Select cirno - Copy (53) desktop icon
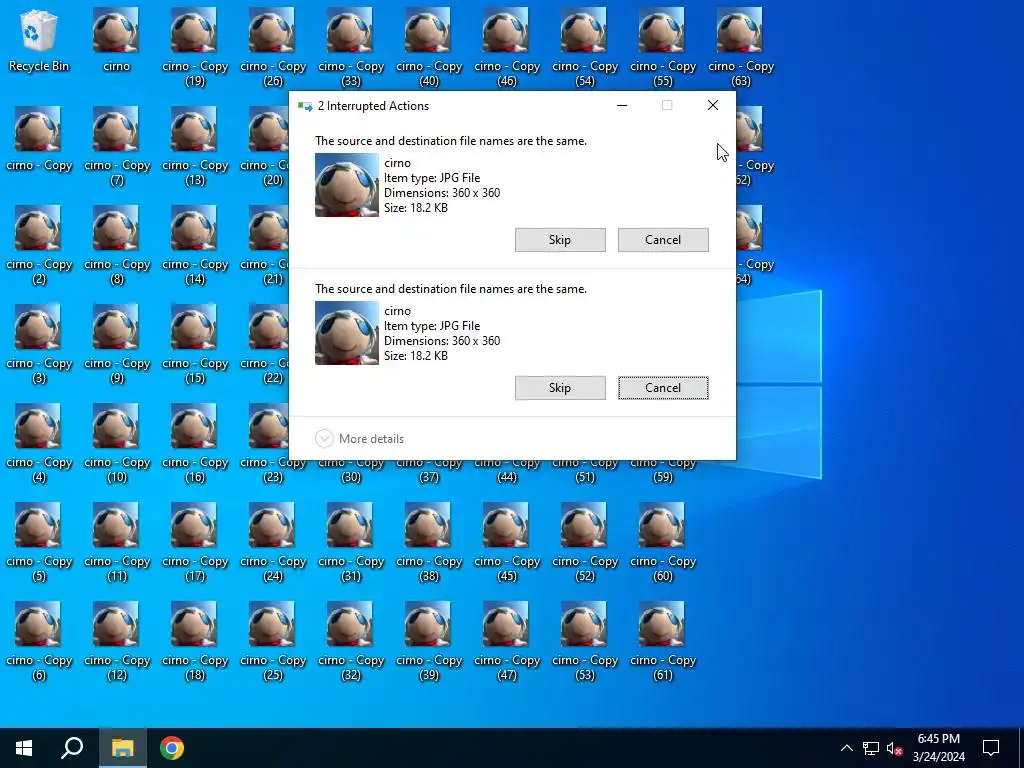The width and height of the screenshot is (1024, 768). tap(585, 641)
